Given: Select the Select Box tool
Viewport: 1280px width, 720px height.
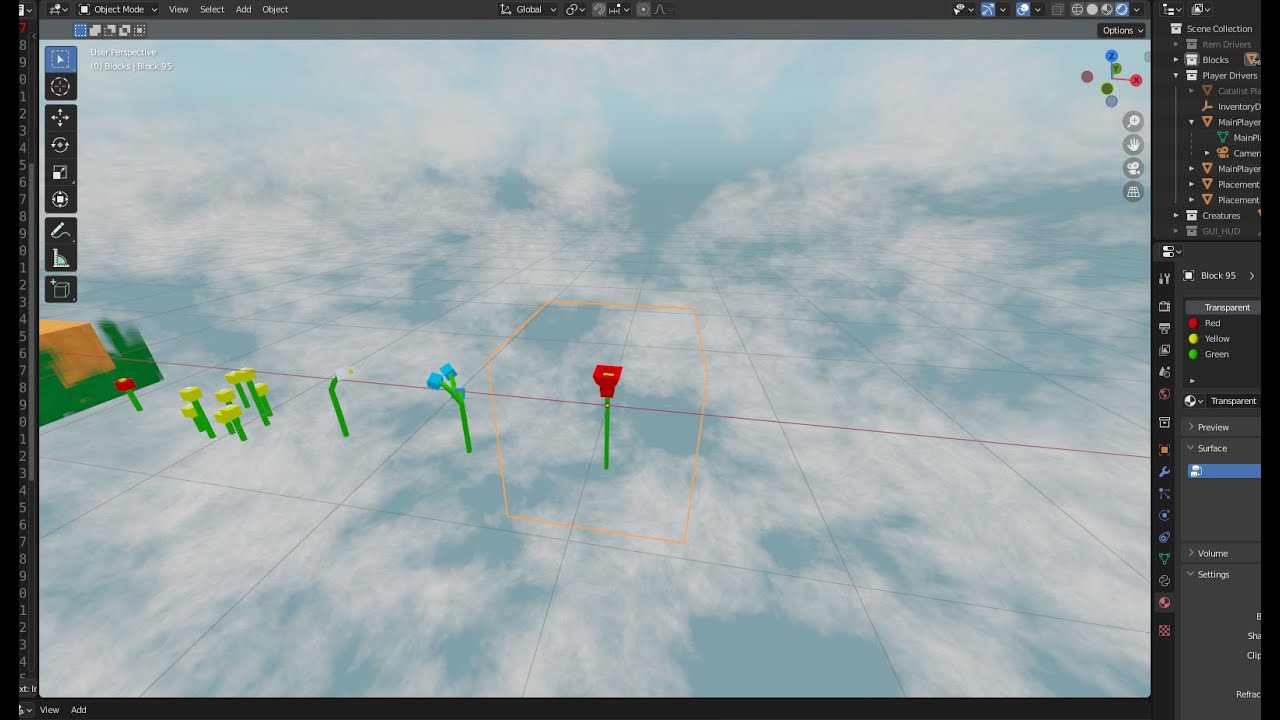Looking at the screenshot, I should coord(60,59).
